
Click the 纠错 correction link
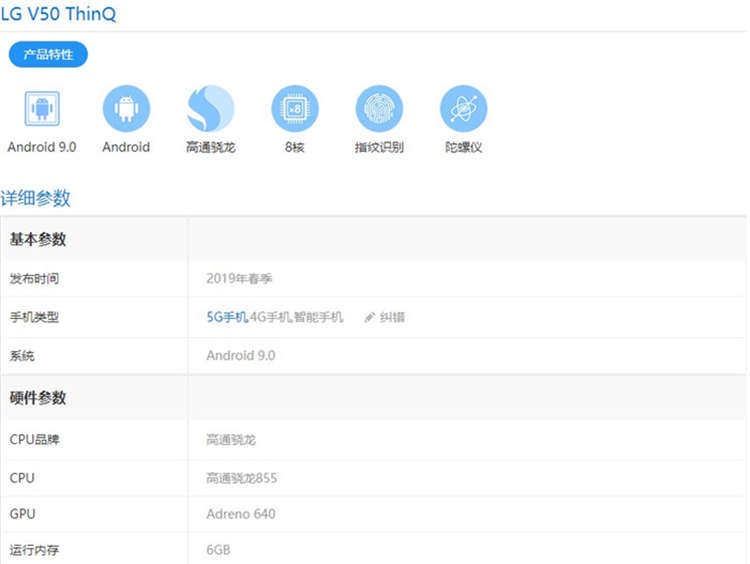point(392,317)
